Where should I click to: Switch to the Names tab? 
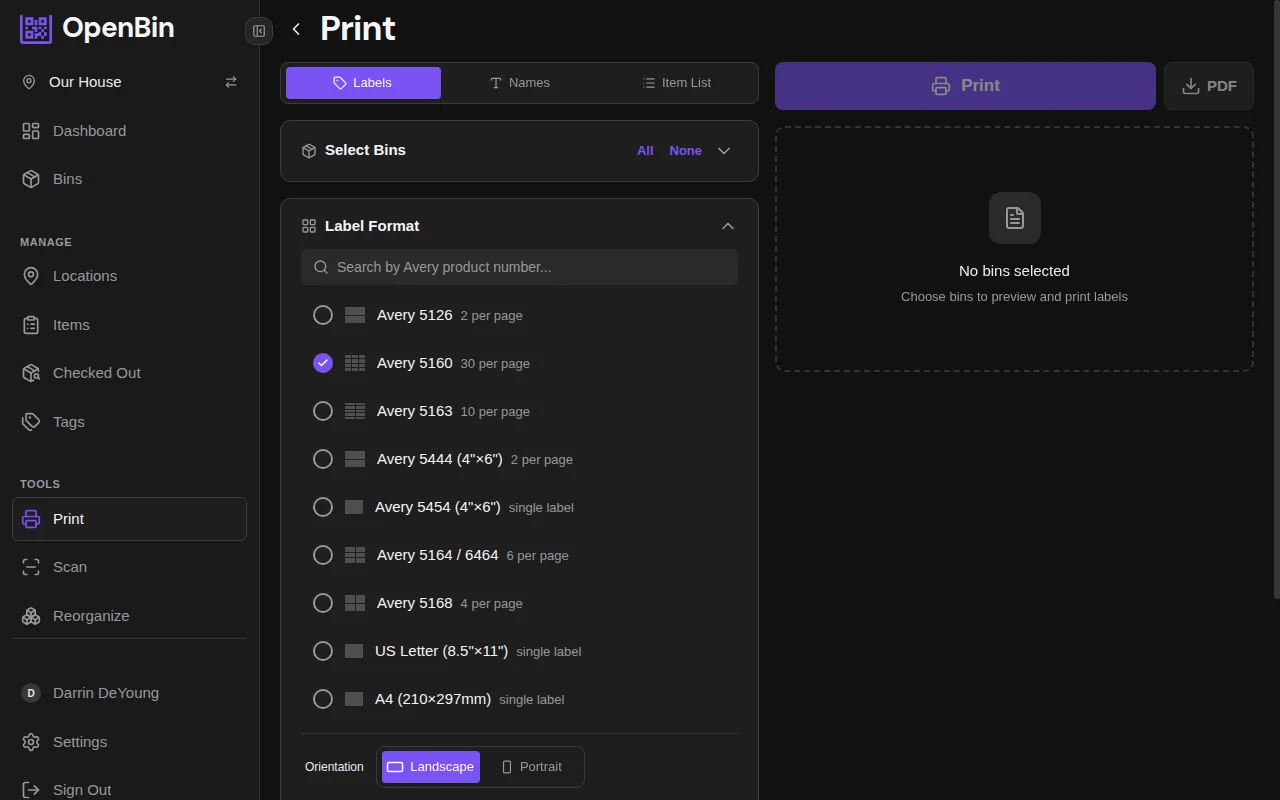coord(519,83)
